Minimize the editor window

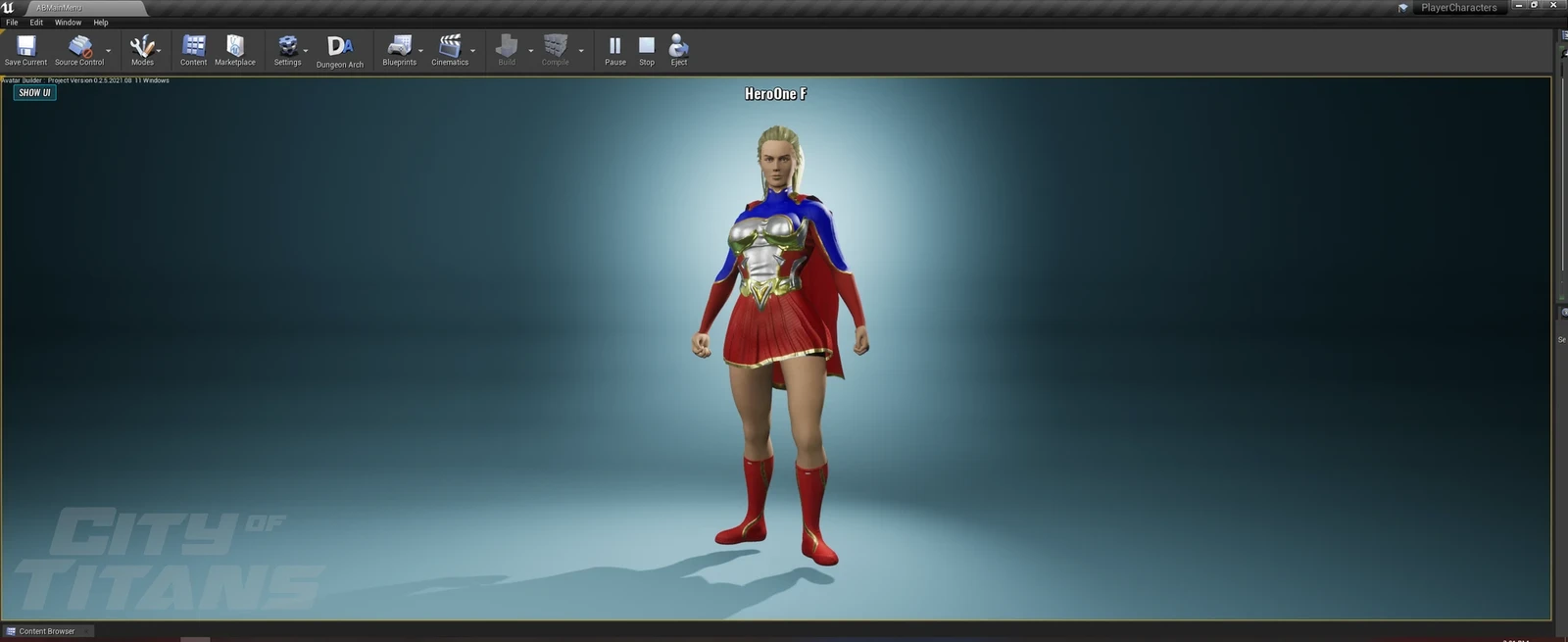pyautogui.click(x=1518, y=5)
